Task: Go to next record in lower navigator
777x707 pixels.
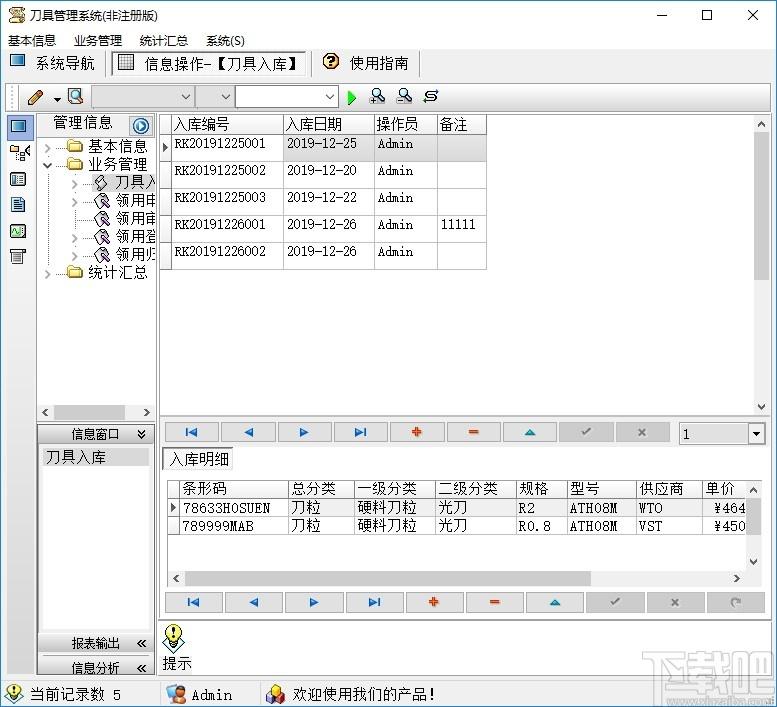Action: [314, 602]
